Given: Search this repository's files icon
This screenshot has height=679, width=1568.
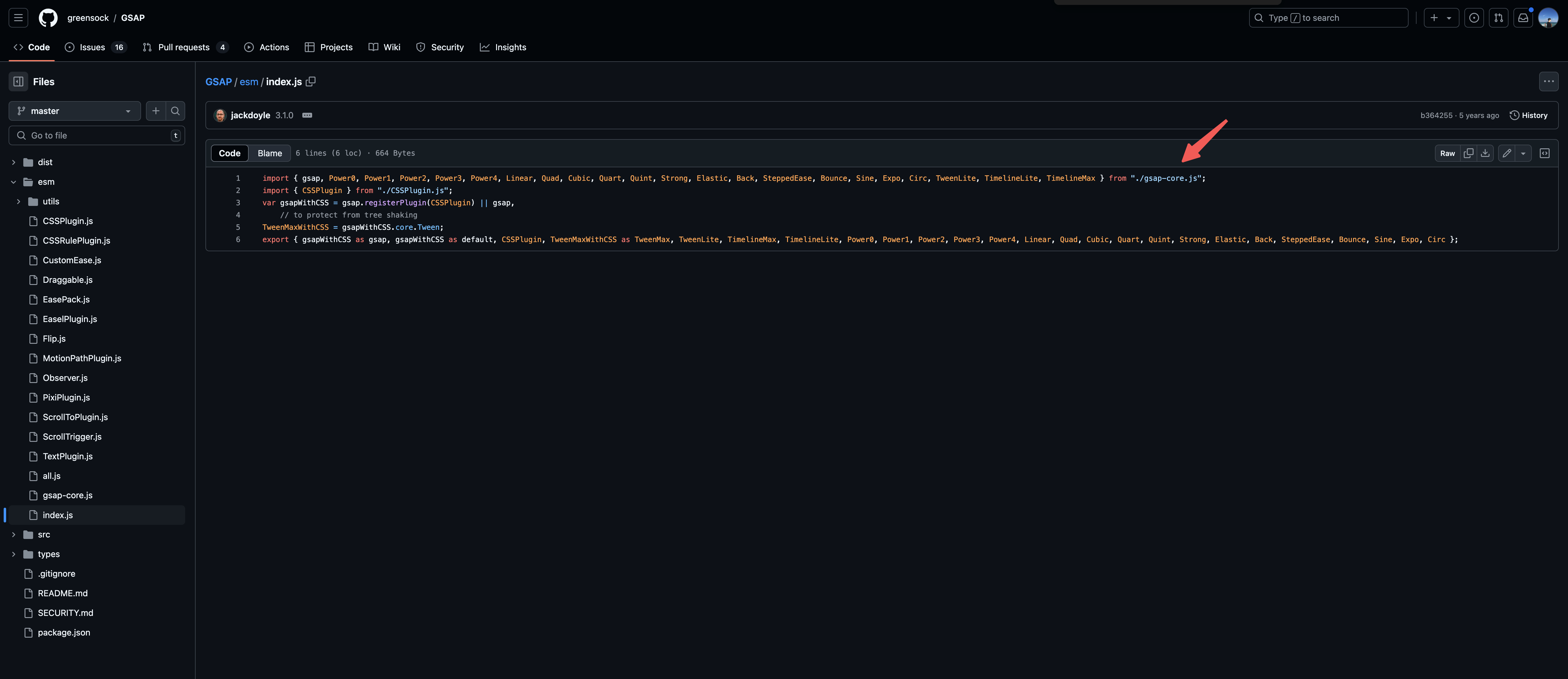Looking at the screenshot, I should click(x=175, y=111).
